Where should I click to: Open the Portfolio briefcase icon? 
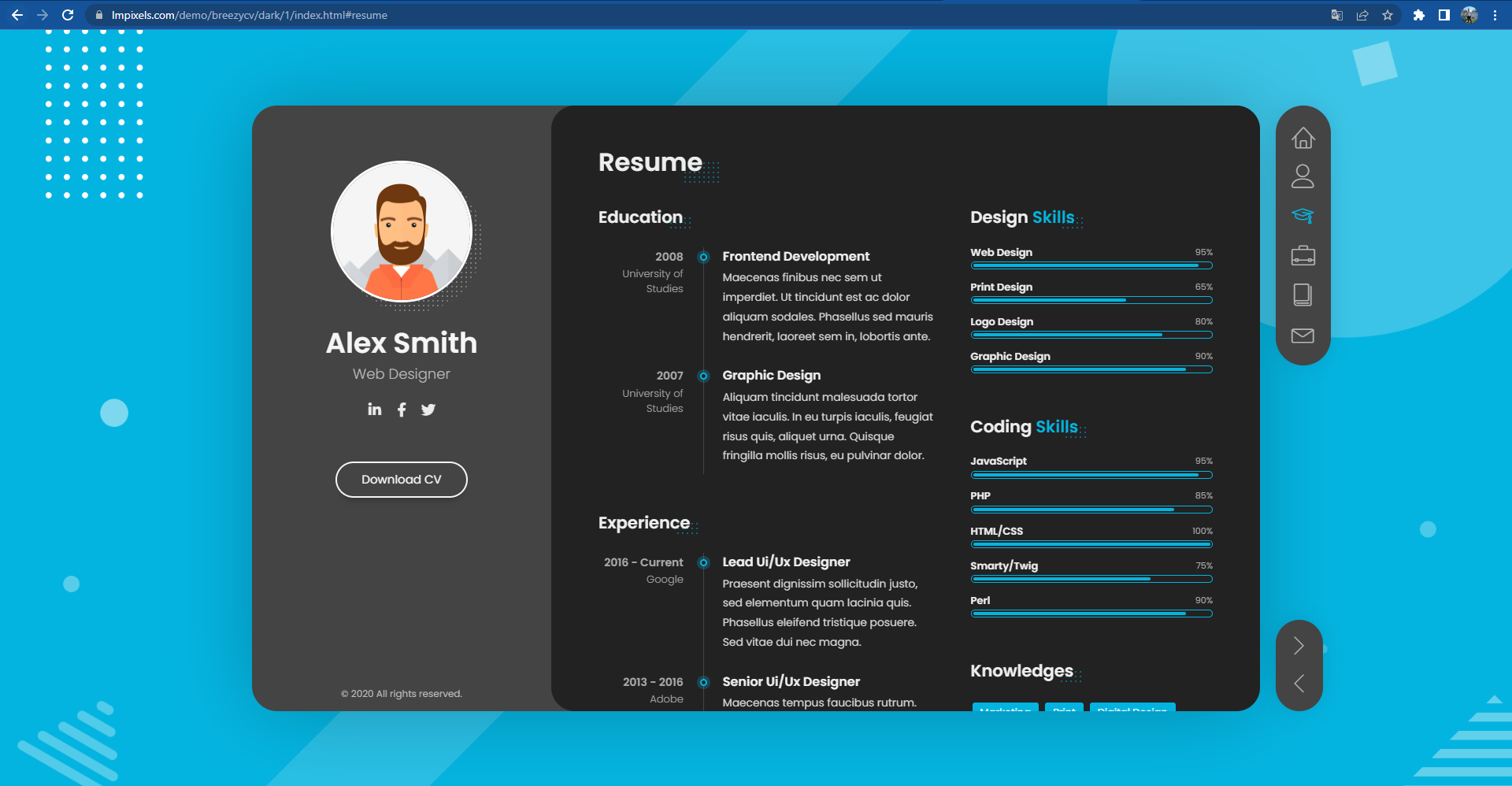[1303, 255]
